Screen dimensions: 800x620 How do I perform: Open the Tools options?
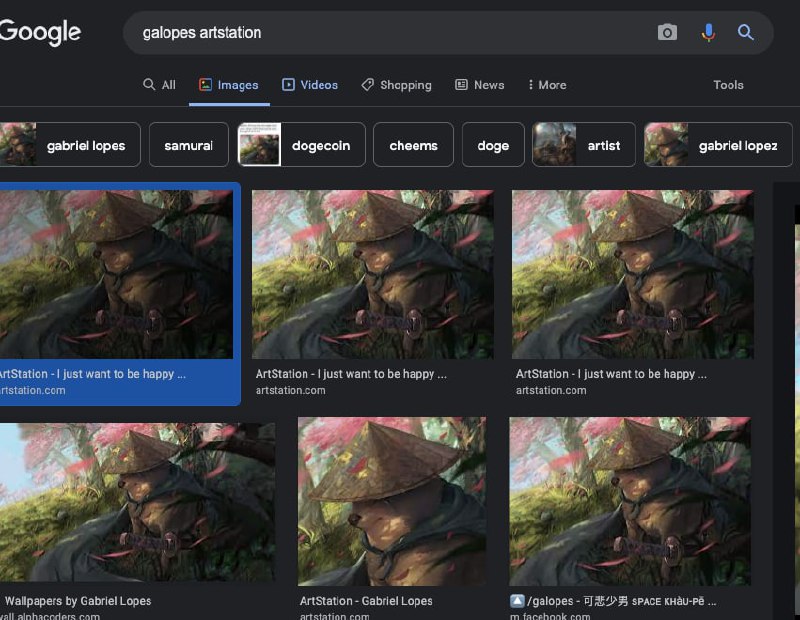pos(728,85)
